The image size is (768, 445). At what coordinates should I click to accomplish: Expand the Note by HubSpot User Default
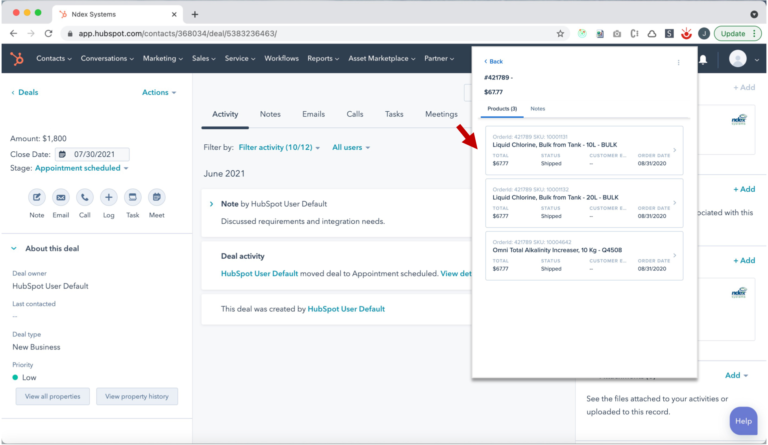click(x=211, y=204)
